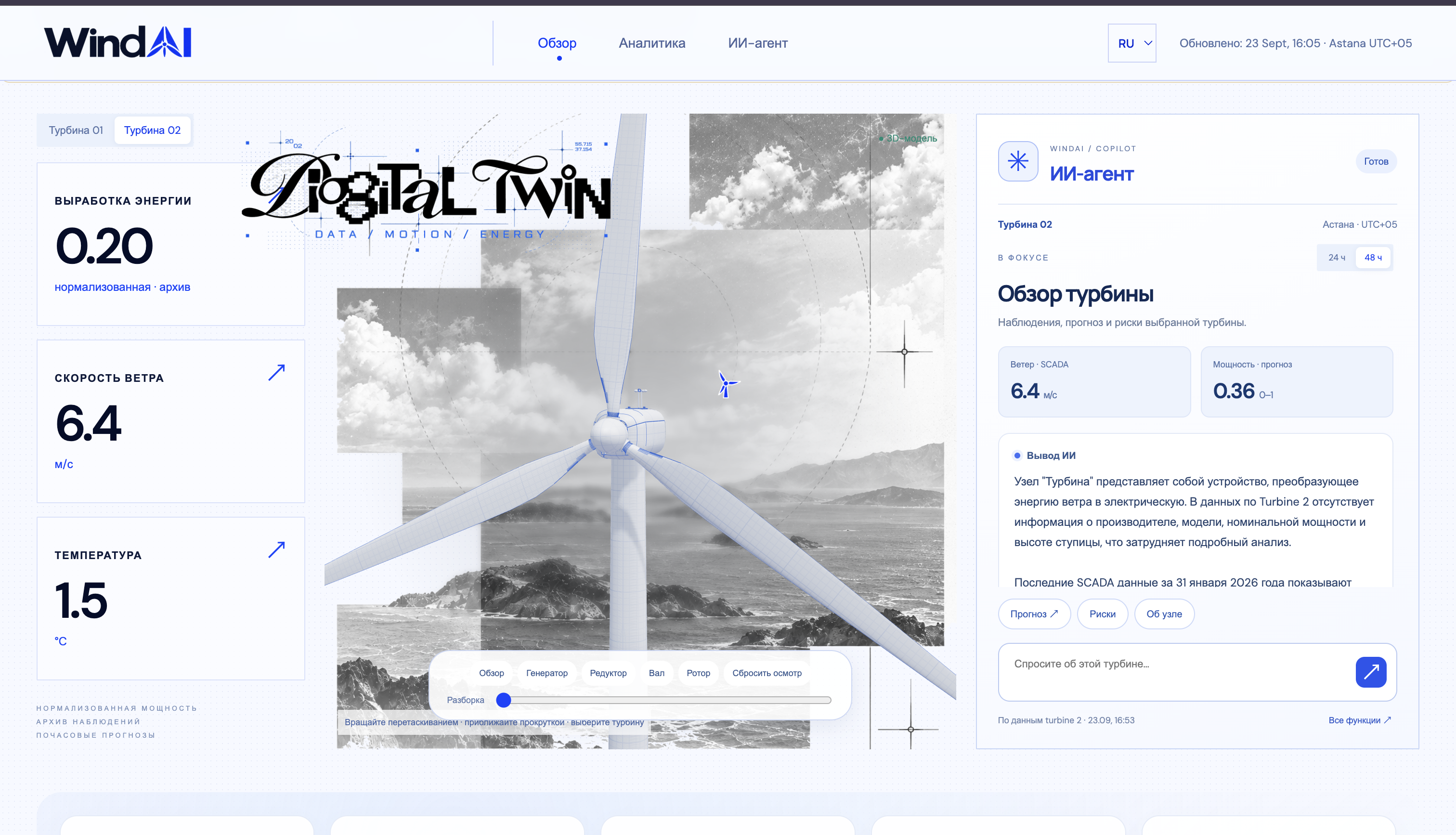Click the По данным turbine 2 footer text

coord(1066,720)
